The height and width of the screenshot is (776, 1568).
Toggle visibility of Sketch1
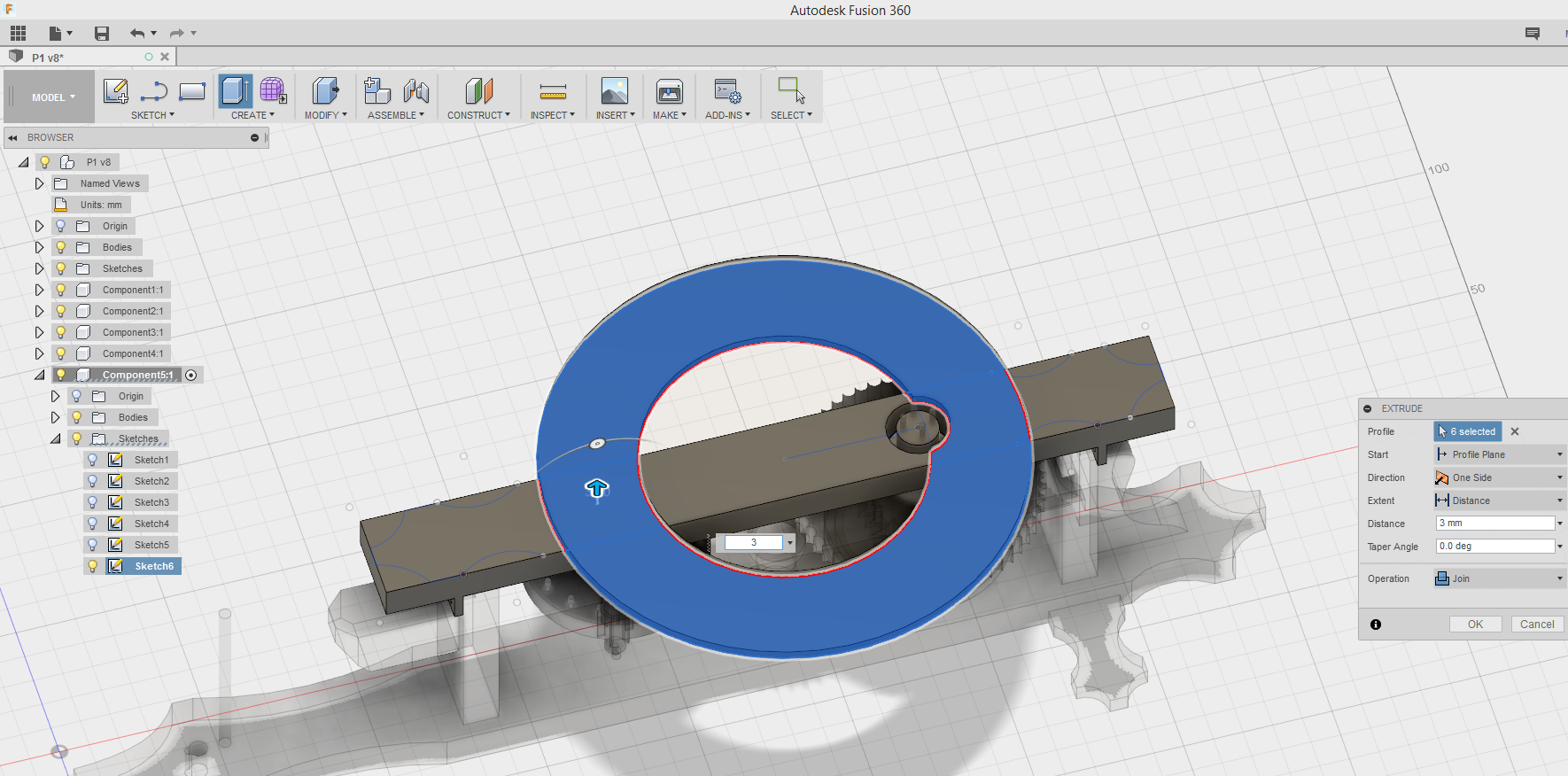tap(93, 460)
